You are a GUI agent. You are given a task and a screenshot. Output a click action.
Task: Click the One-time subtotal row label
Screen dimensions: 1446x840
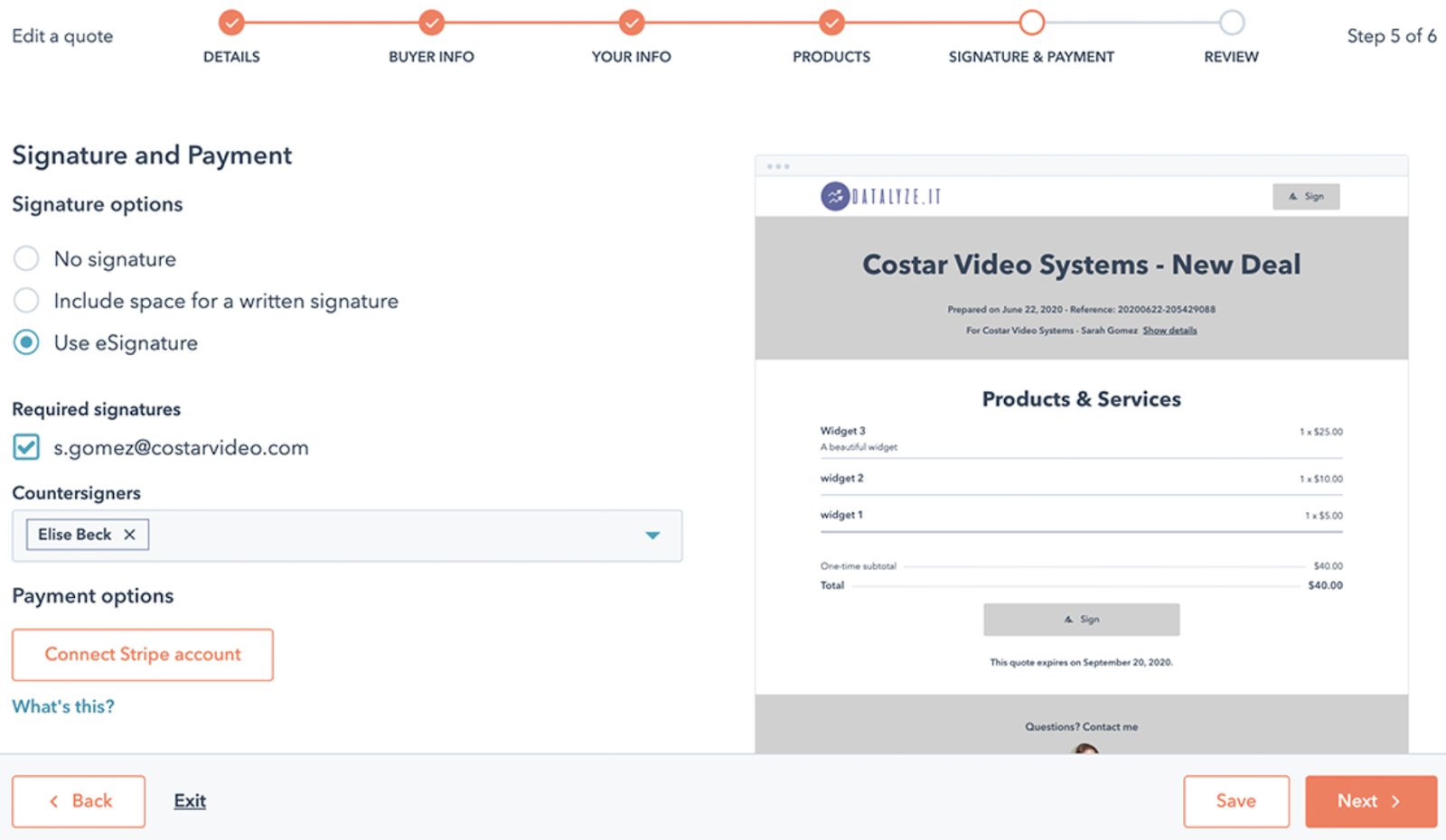(x=859, y=566)
